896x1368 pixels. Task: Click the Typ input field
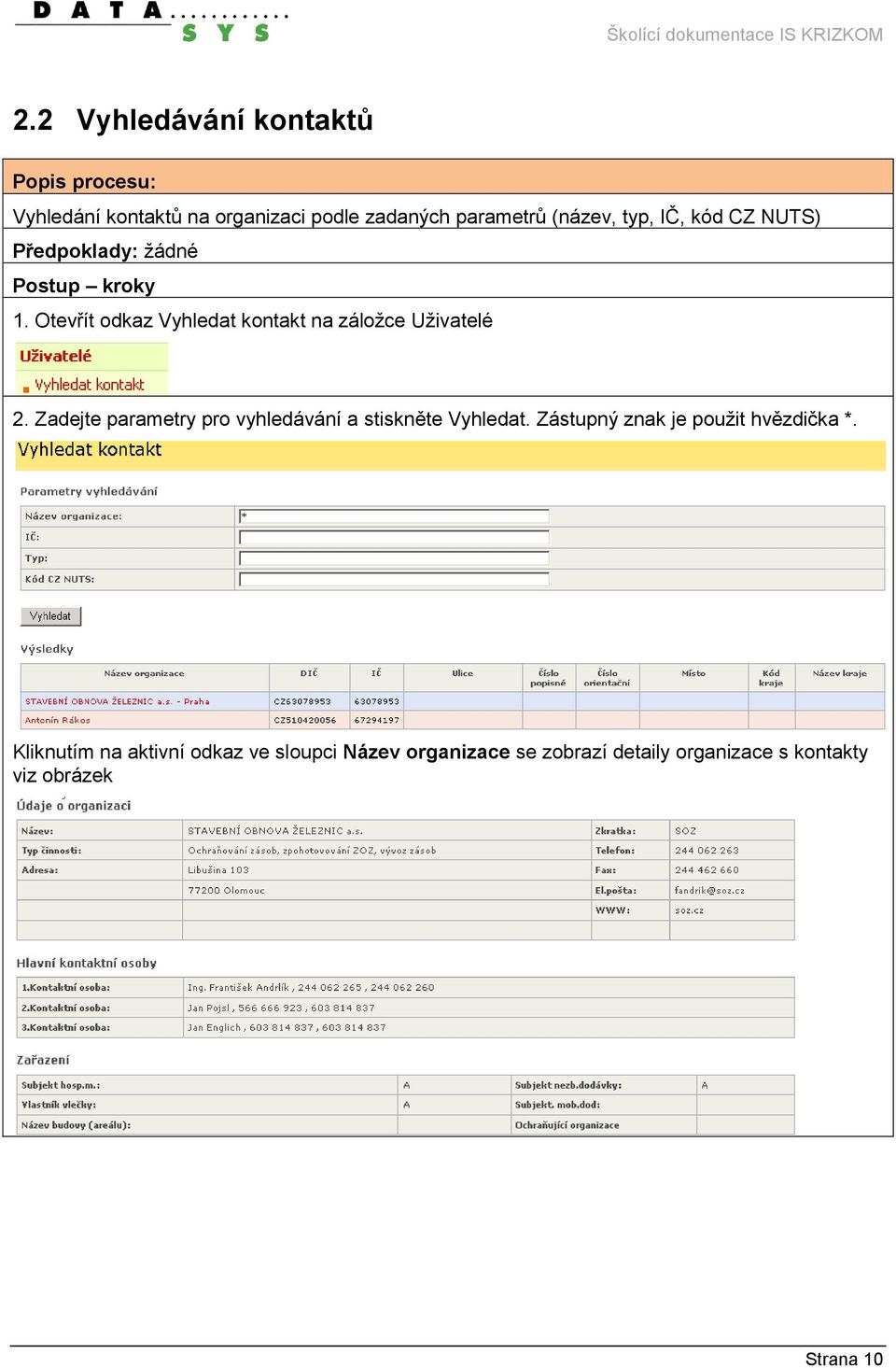(x=394, y=558)
